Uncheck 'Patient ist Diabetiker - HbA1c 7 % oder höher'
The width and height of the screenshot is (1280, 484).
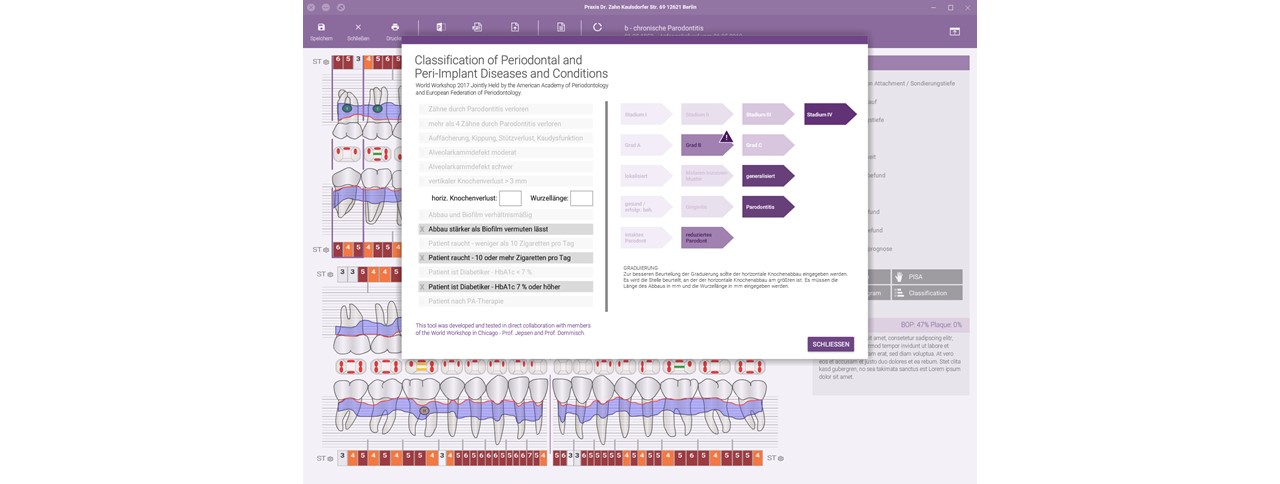pos(423,287)
